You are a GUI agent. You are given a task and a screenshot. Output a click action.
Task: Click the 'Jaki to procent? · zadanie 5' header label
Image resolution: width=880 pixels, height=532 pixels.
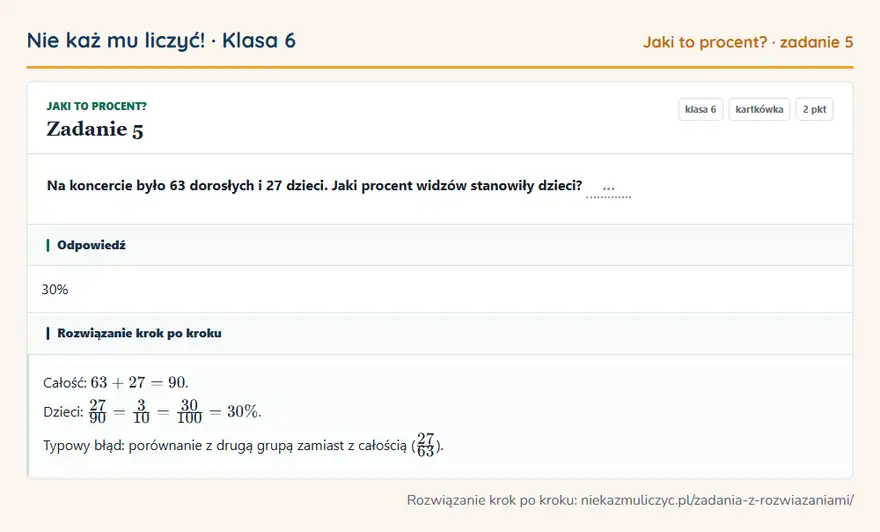[748, 42]
